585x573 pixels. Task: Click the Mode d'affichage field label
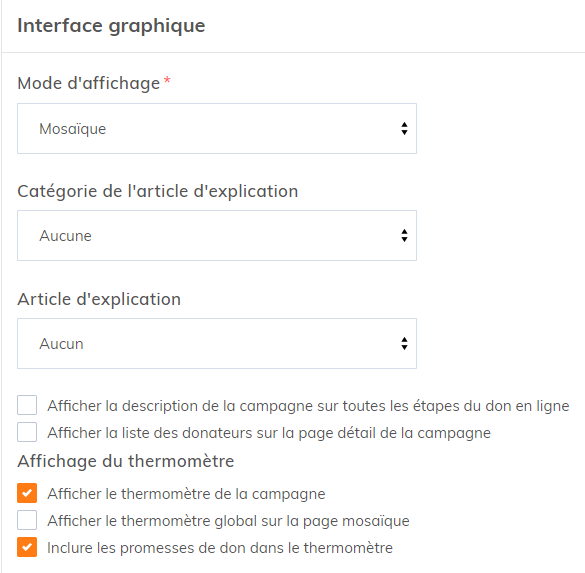[x=89, y=83]
